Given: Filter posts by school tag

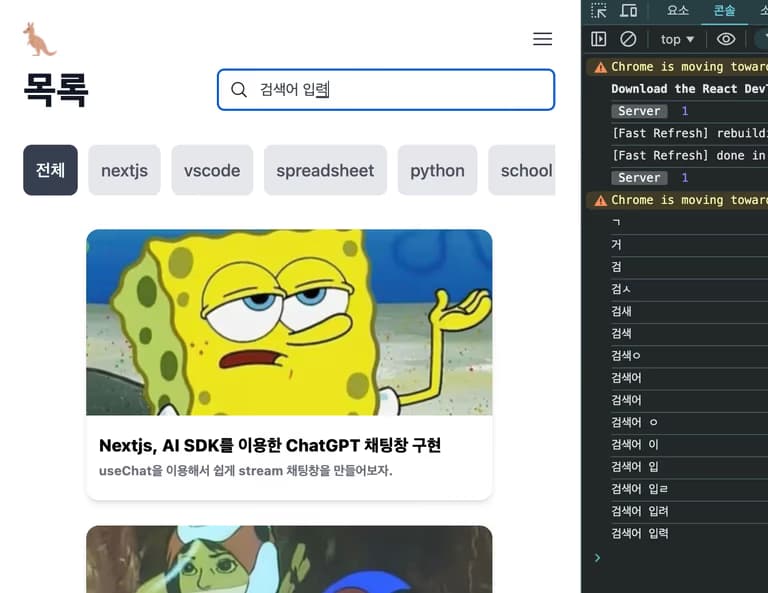Looking at the screenshot, I should (522, 170).
